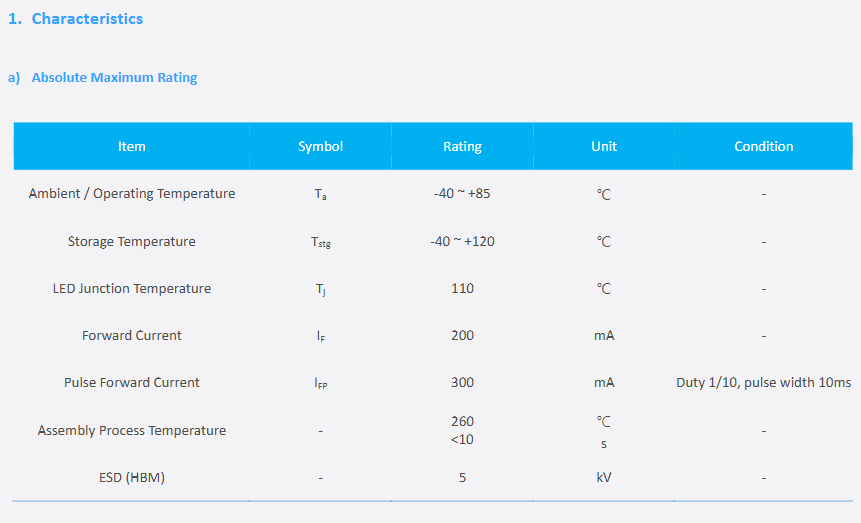The height and width of the screenshot is (523, 861).
Task: Select the "Assembly Process Temperature" cell
Action: (x=132, y=431)
